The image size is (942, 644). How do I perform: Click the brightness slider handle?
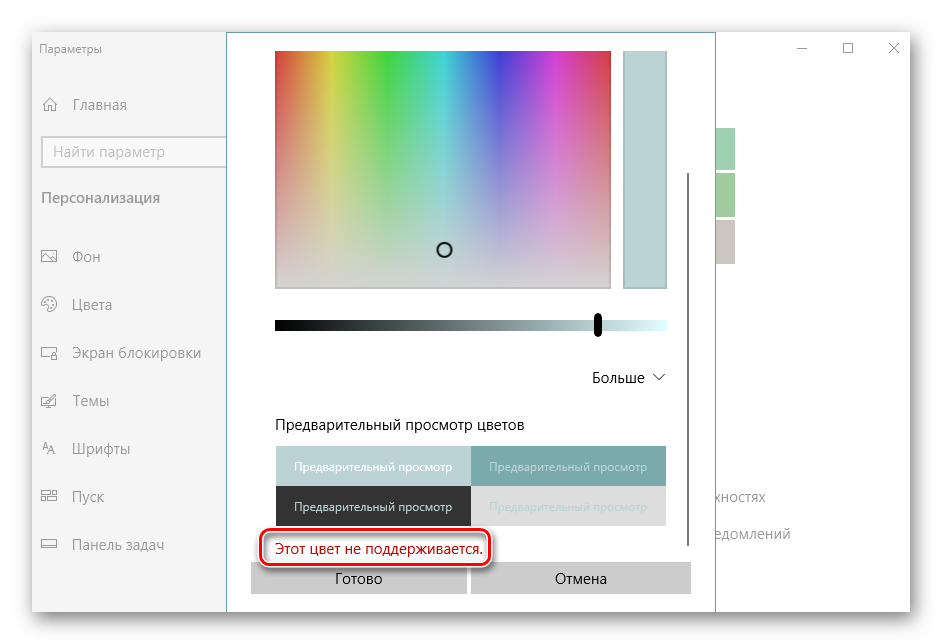point(598,325)
